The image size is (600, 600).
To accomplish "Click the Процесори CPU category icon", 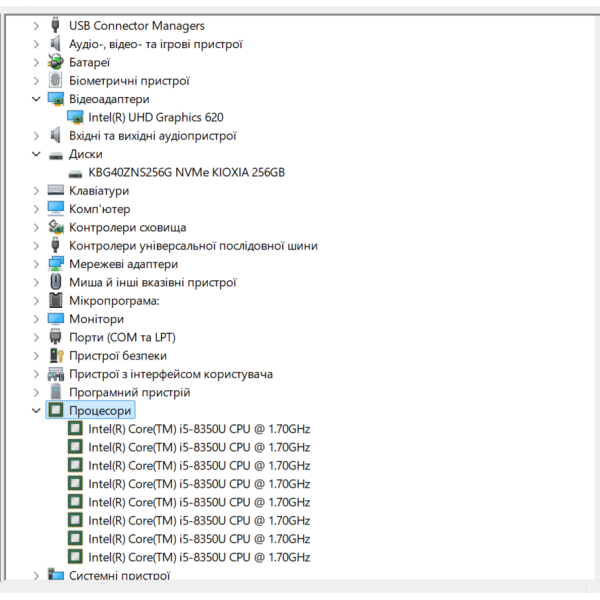I will click(x=56, y=410).
